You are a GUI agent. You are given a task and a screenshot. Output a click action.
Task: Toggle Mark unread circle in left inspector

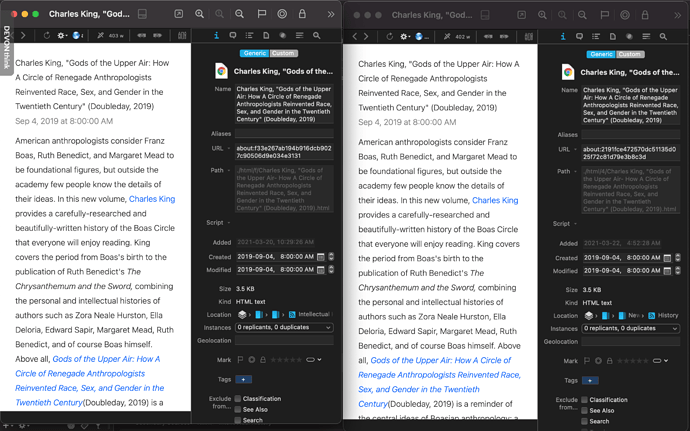coord(252,360)
